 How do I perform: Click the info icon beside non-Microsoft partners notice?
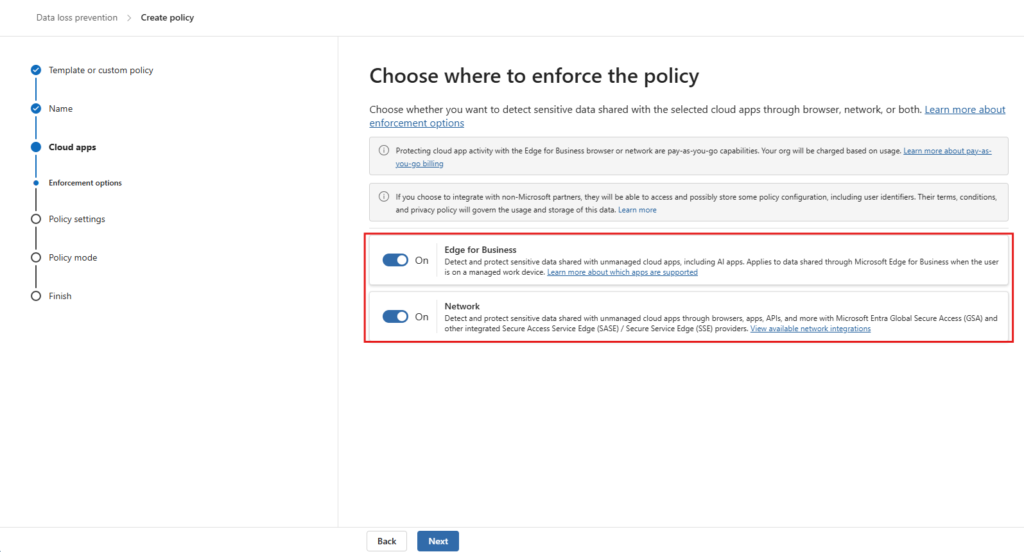383,196
